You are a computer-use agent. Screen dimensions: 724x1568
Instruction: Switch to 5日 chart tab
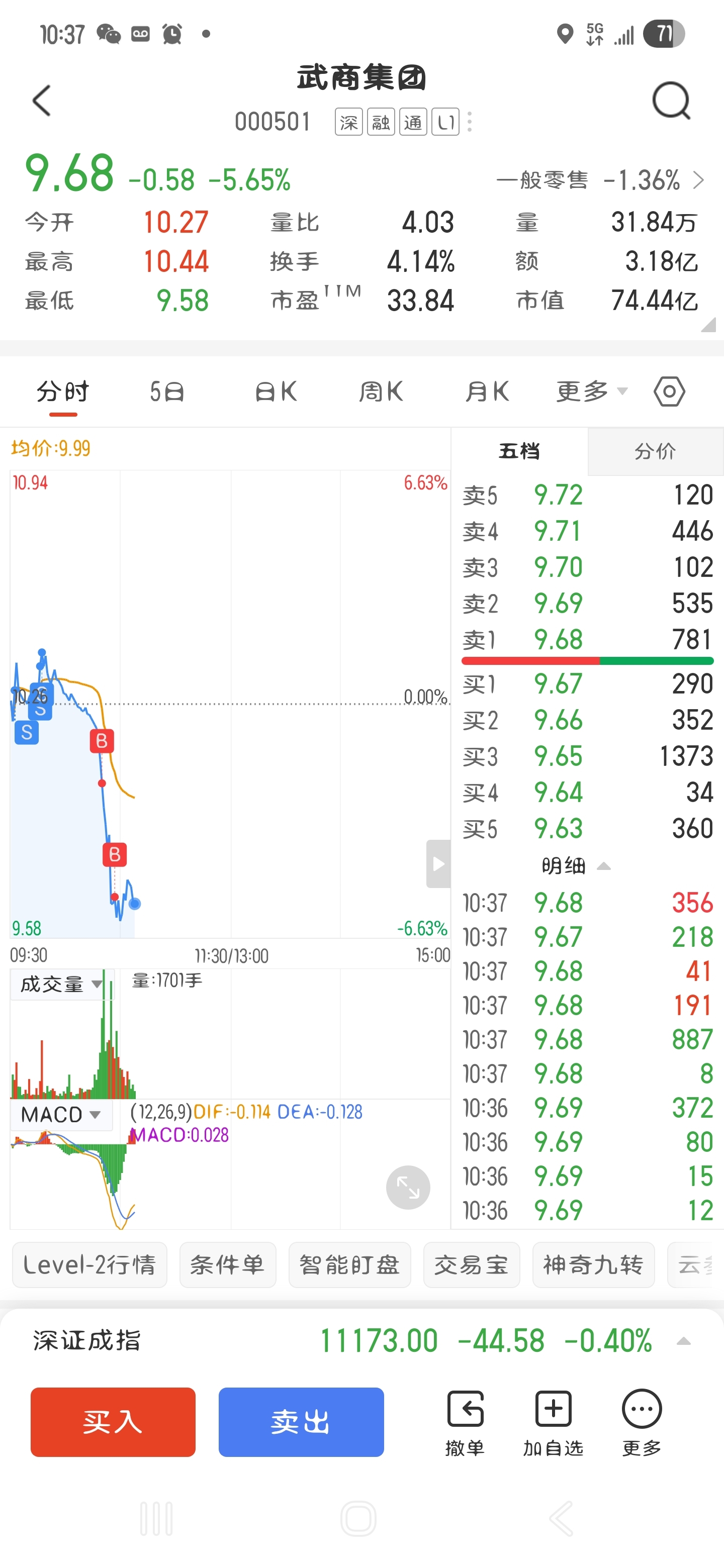click(167, 391)
